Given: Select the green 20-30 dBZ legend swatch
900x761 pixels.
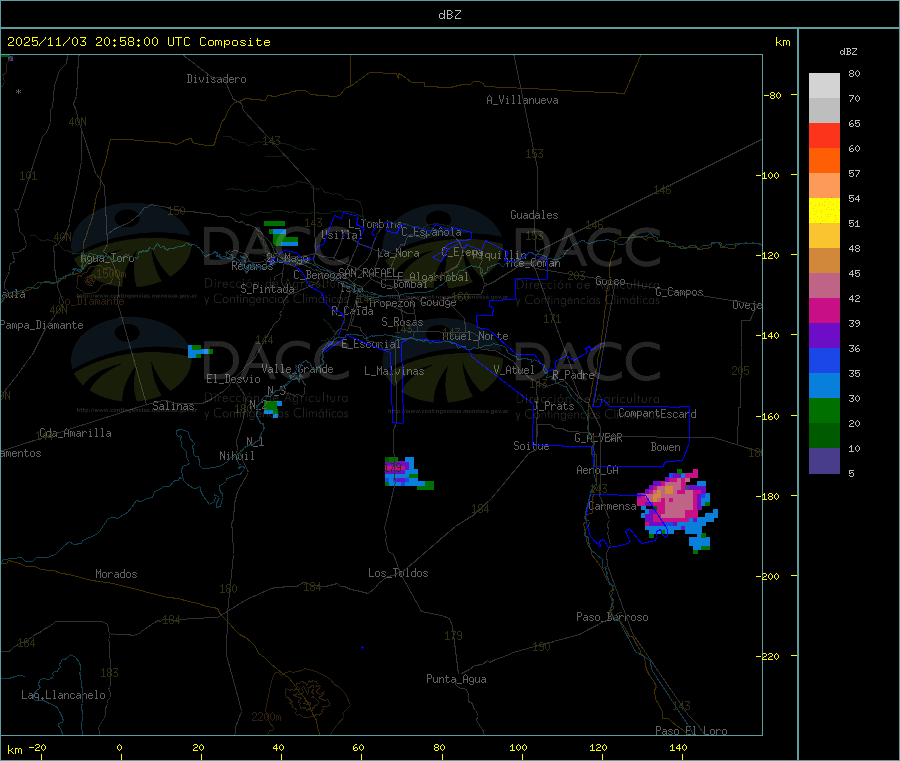Looking at the screenshot, I should tap(824, 410).
